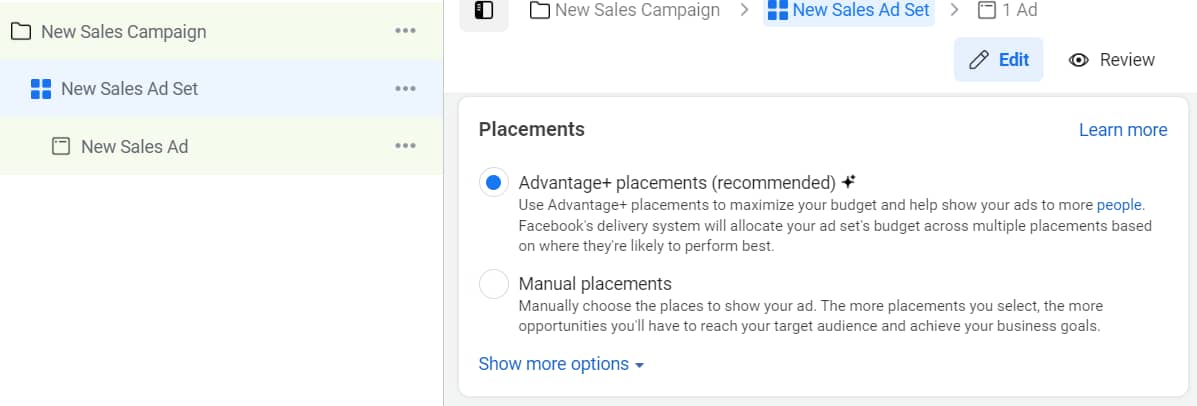Open more options for New Sales Ad
Screen dimensions: 1197x406
pyautogui.click(x=405, y=146)
